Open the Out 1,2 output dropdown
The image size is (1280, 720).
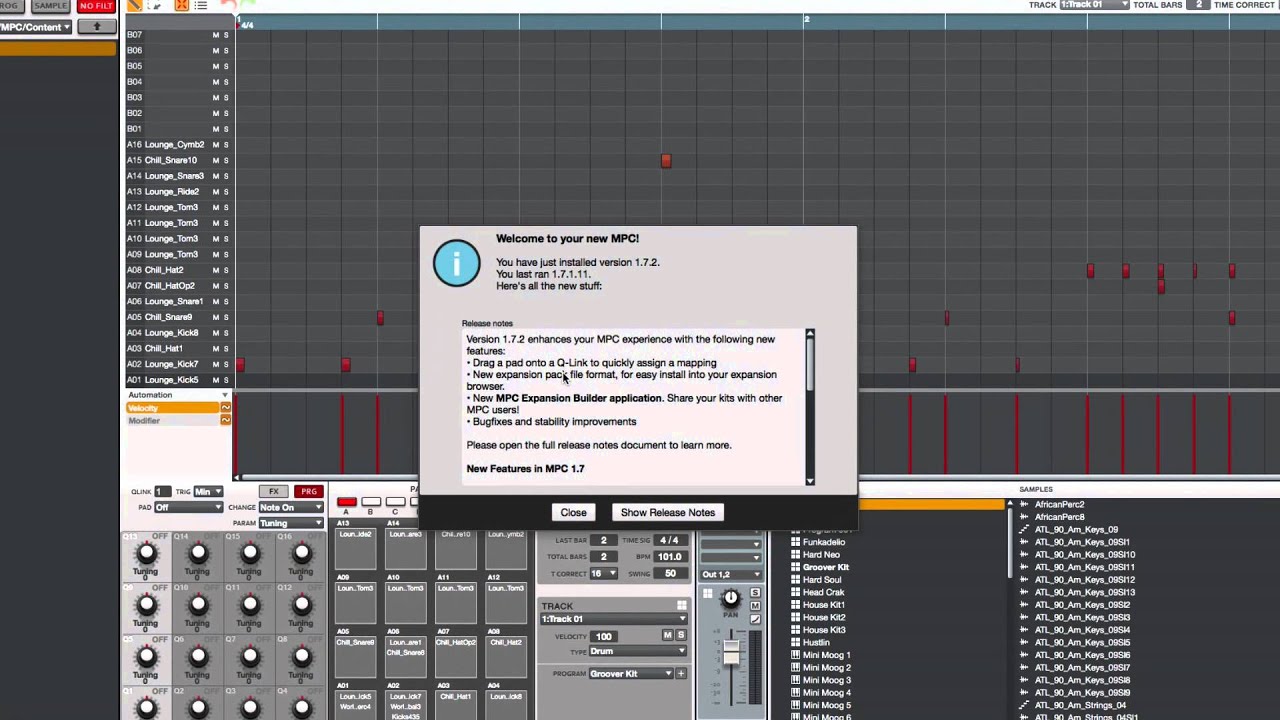(x=731, y=574)
